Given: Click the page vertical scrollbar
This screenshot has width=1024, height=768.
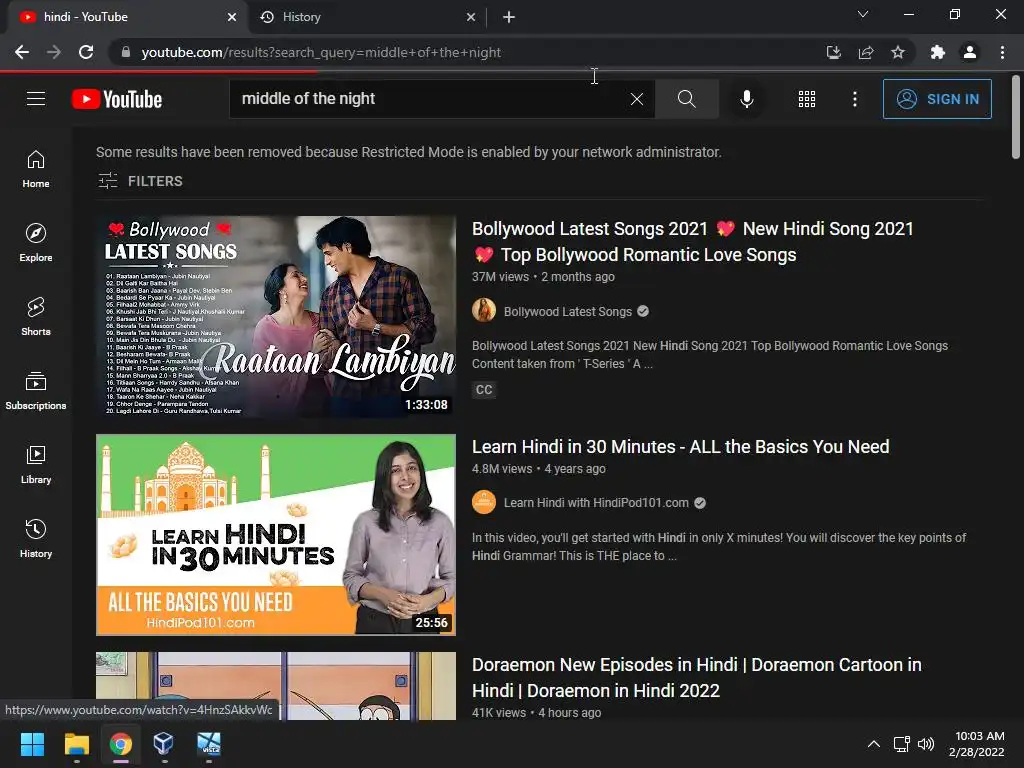Looking at the screenshot, I should pyautogui.click(x=1016, y=118).
